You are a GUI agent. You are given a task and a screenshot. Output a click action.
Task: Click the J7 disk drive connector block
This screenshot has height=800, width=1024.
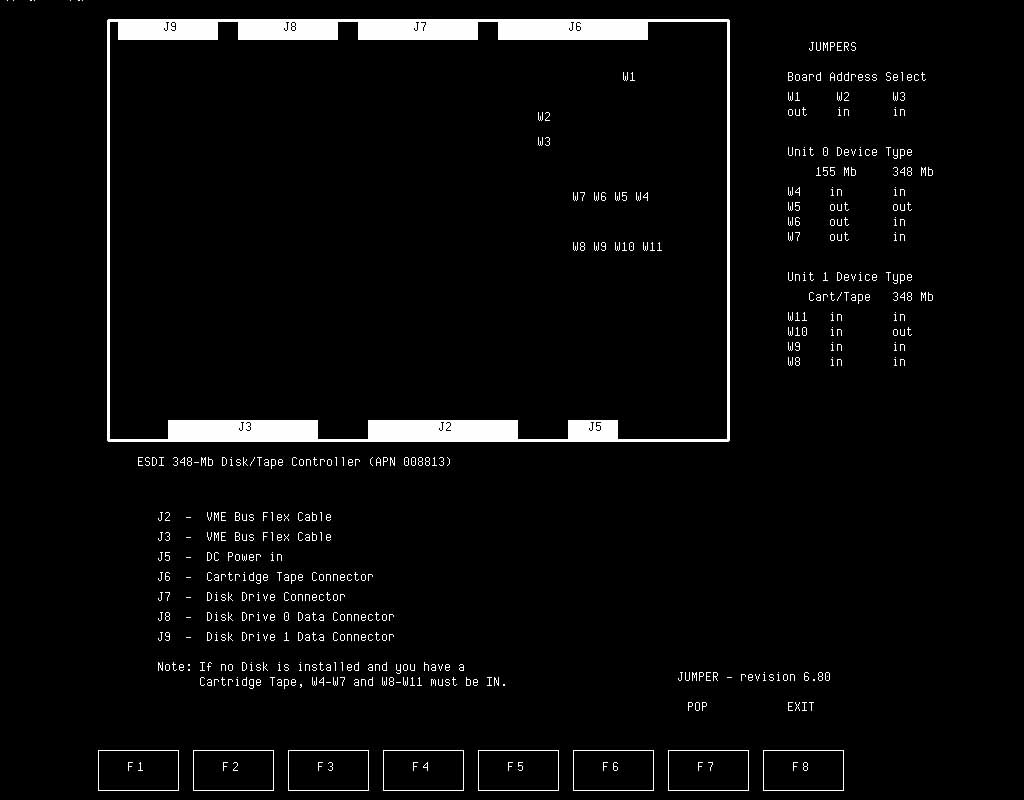tap(418, 29)
